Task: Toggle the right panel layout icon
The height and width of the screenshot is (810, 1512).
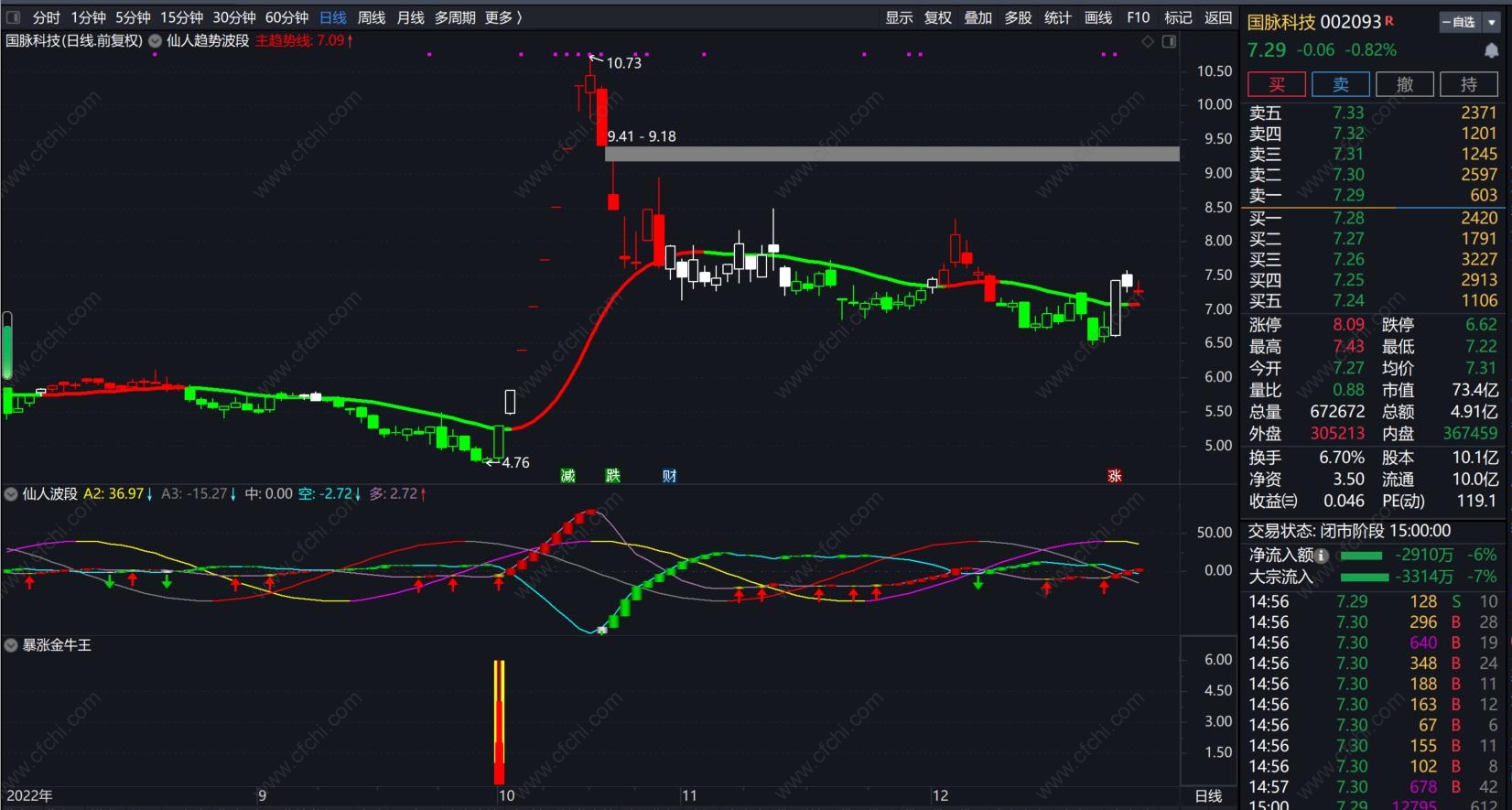Action: (x=1169, y=41)
